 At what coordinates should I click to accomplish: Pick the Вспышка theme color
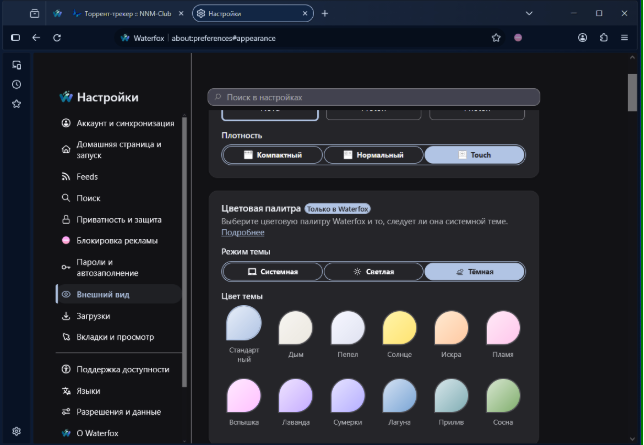(x=244, y=396)
